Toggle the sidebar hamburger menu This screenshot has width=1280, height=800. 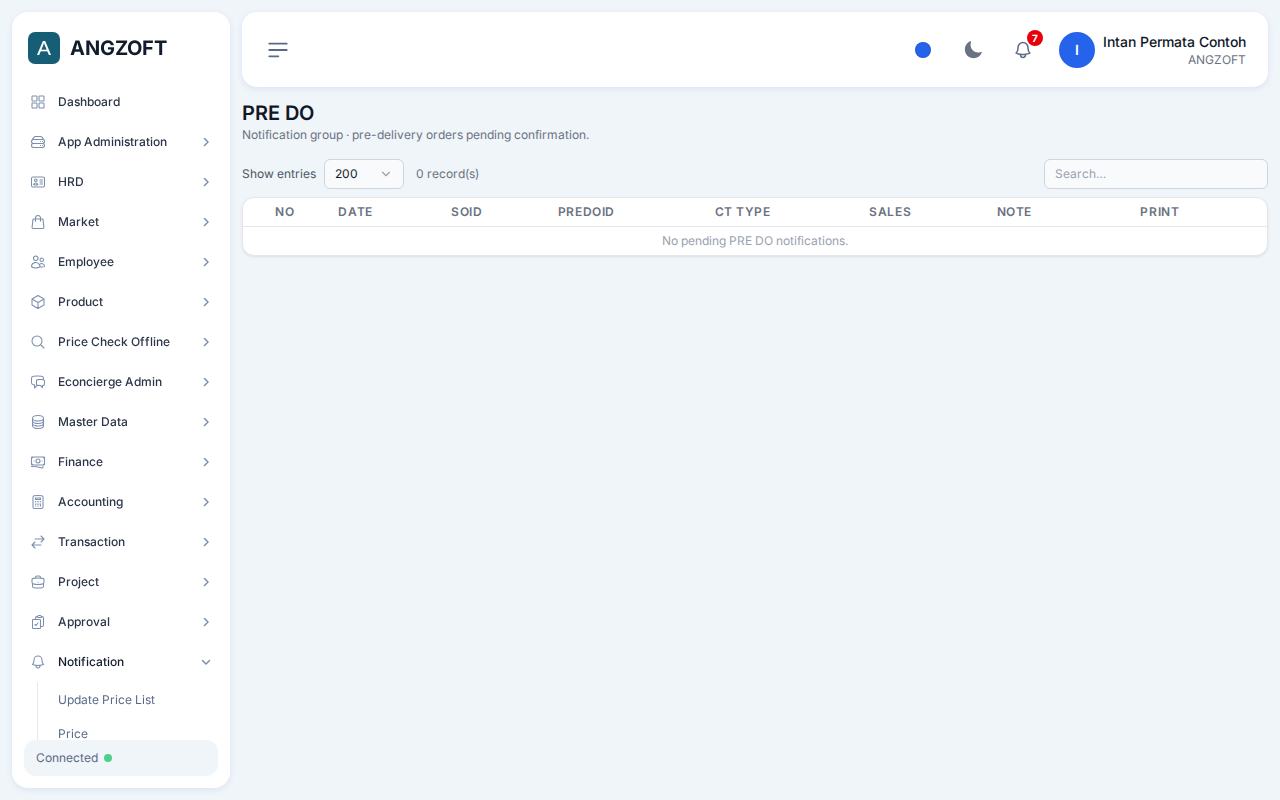tap(278, 50)
